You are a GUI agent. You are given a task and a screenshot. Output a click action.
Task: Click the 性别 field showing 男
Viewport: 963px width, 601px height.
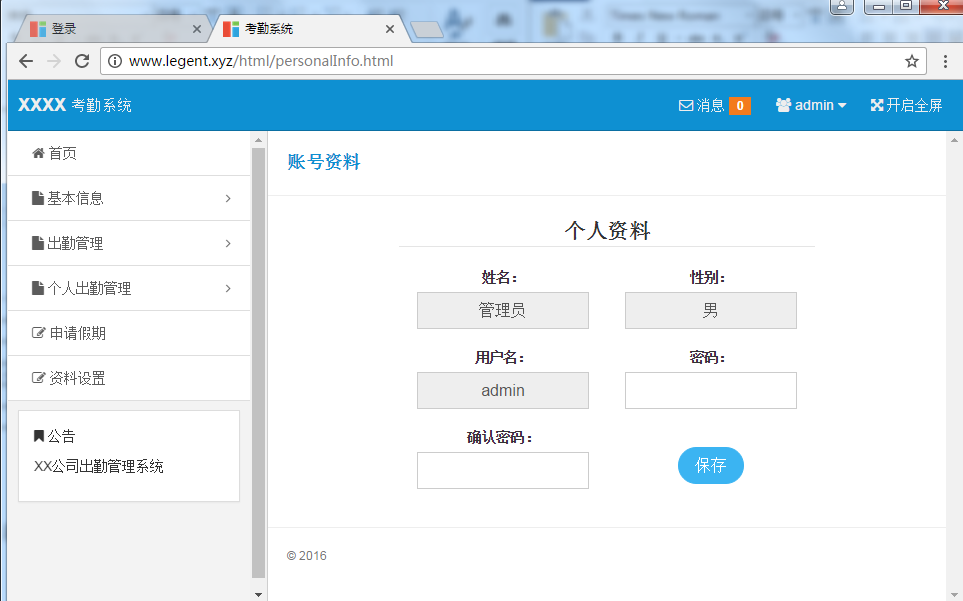711,310
